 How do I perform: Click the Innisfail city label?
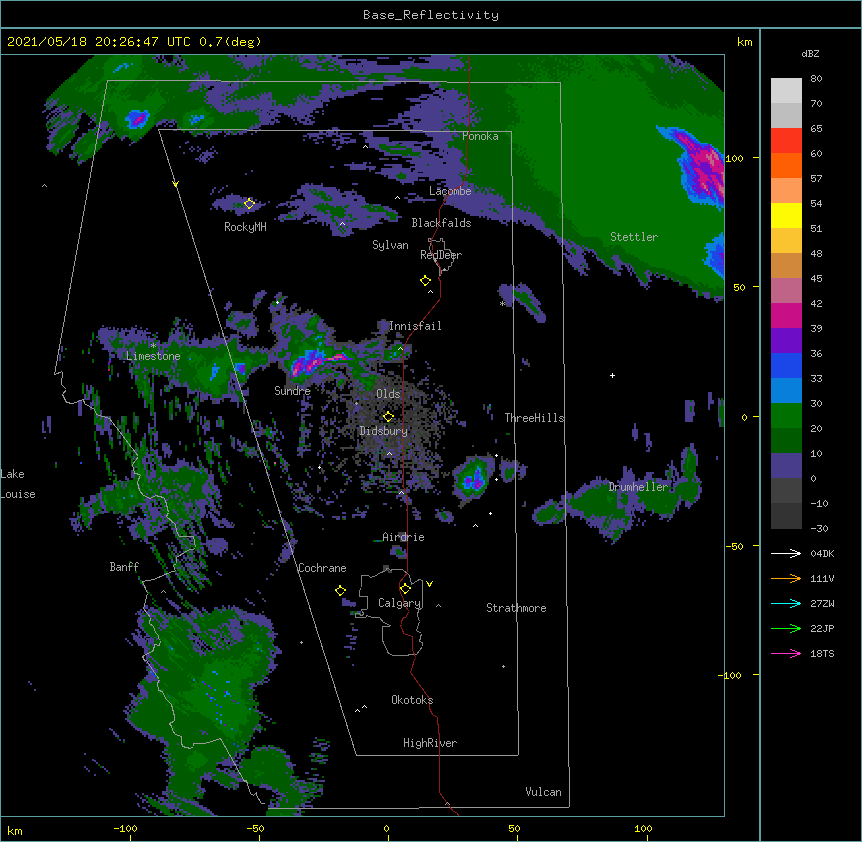415,326
